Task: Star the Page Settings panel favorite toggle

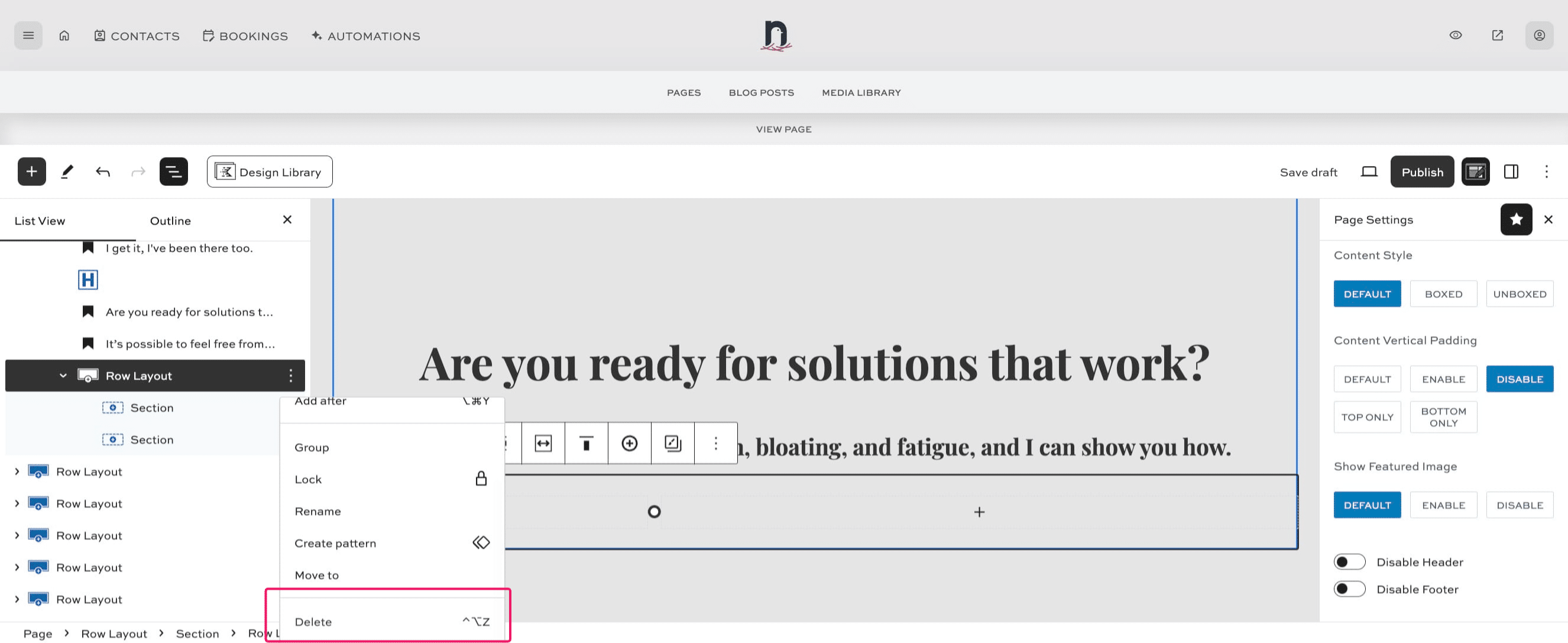Action: (x=1516, y=219)
